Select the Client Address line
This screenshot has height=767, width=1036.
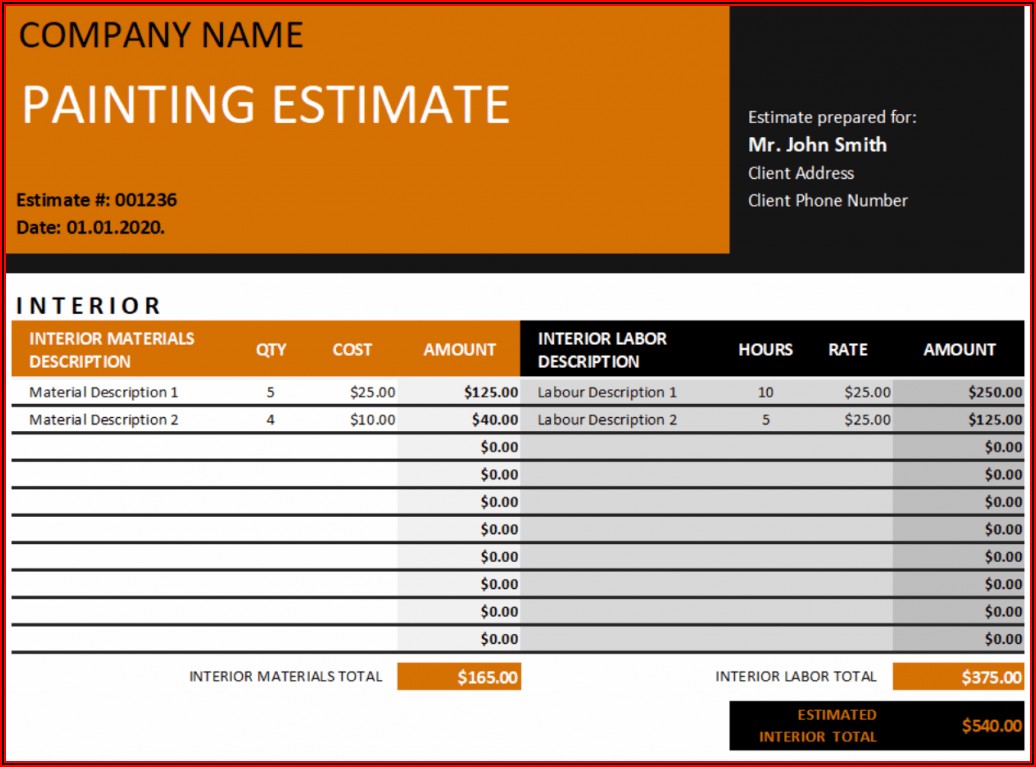coord(801,173)
